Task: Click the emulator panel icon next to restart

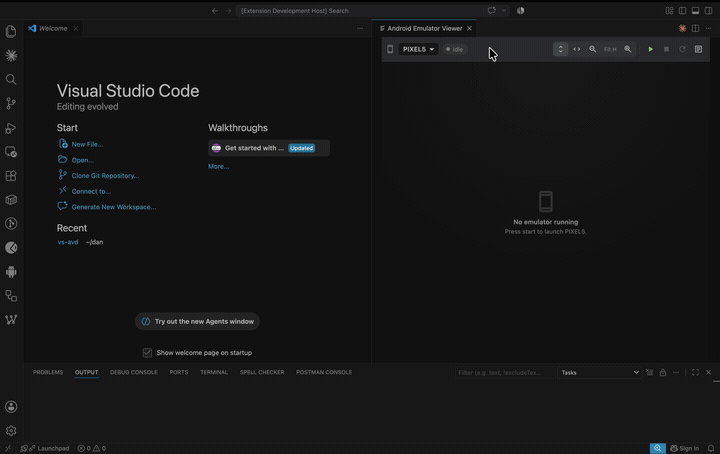Action: pyautogui.click(x=698, y=49)
